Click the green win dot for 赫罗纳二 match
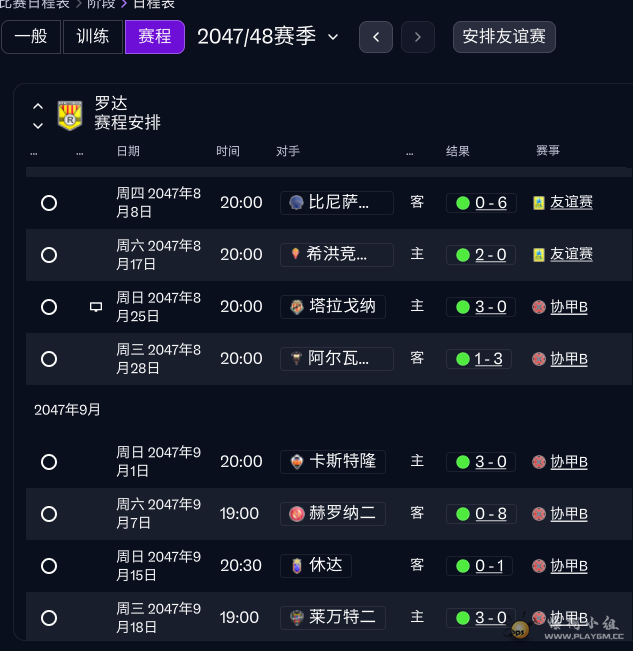This screenshot has height=651, width=633. (x=463, y=514)
